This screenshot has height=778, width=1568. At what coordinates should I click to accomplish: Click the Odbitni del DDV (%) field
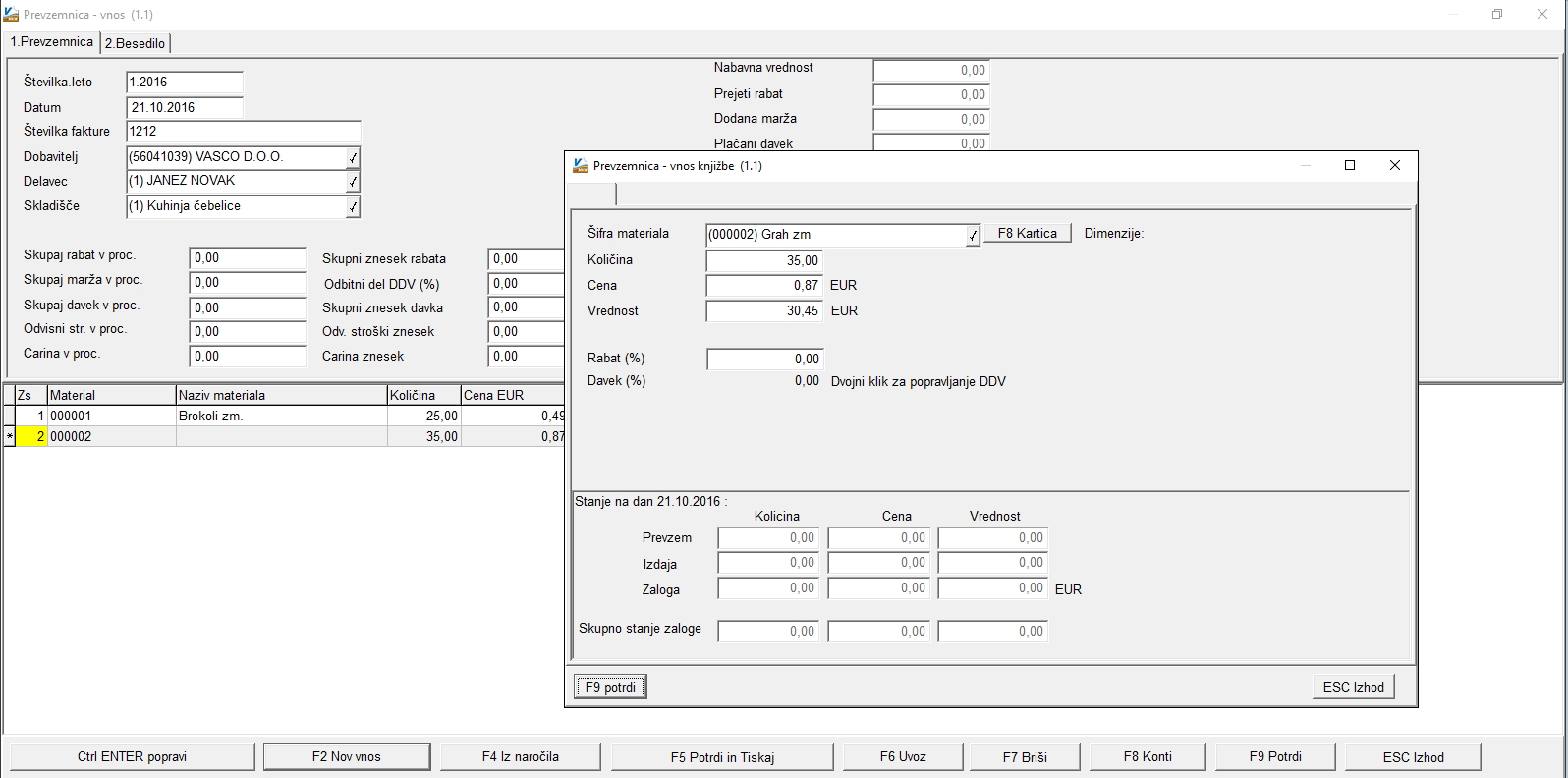(526, 283)
